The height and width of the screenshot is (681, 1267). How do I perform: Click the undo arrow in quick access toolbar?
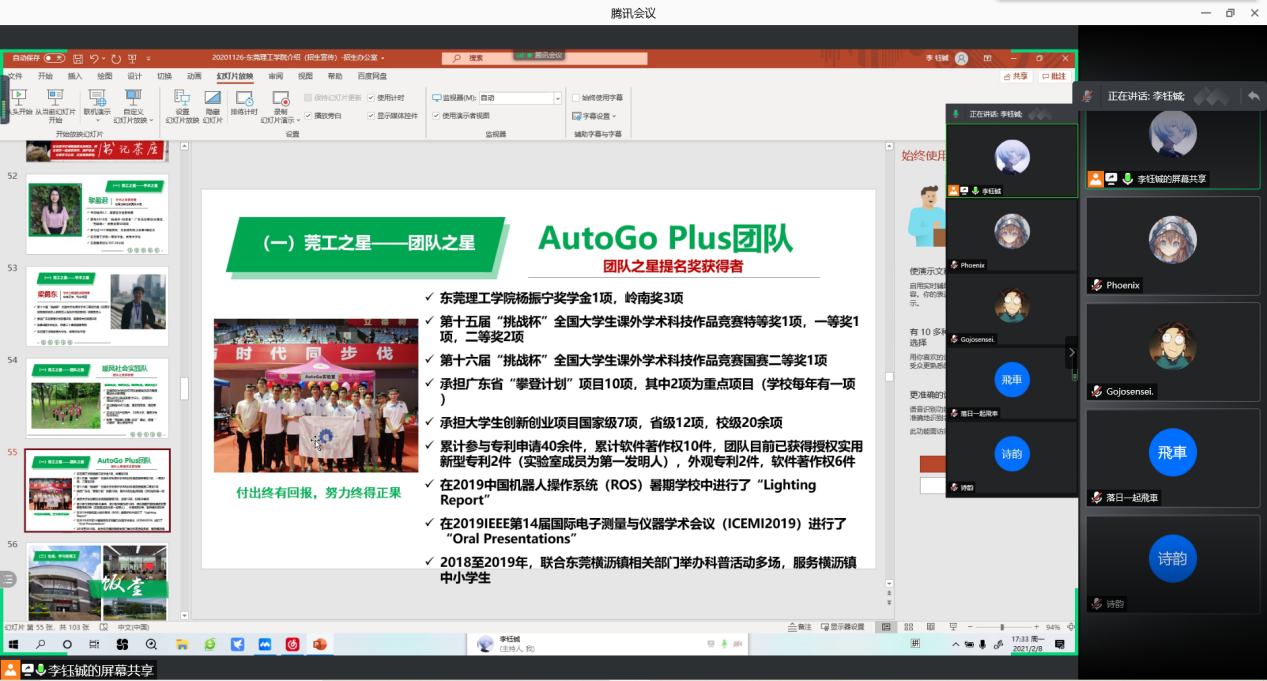(95, 59)
